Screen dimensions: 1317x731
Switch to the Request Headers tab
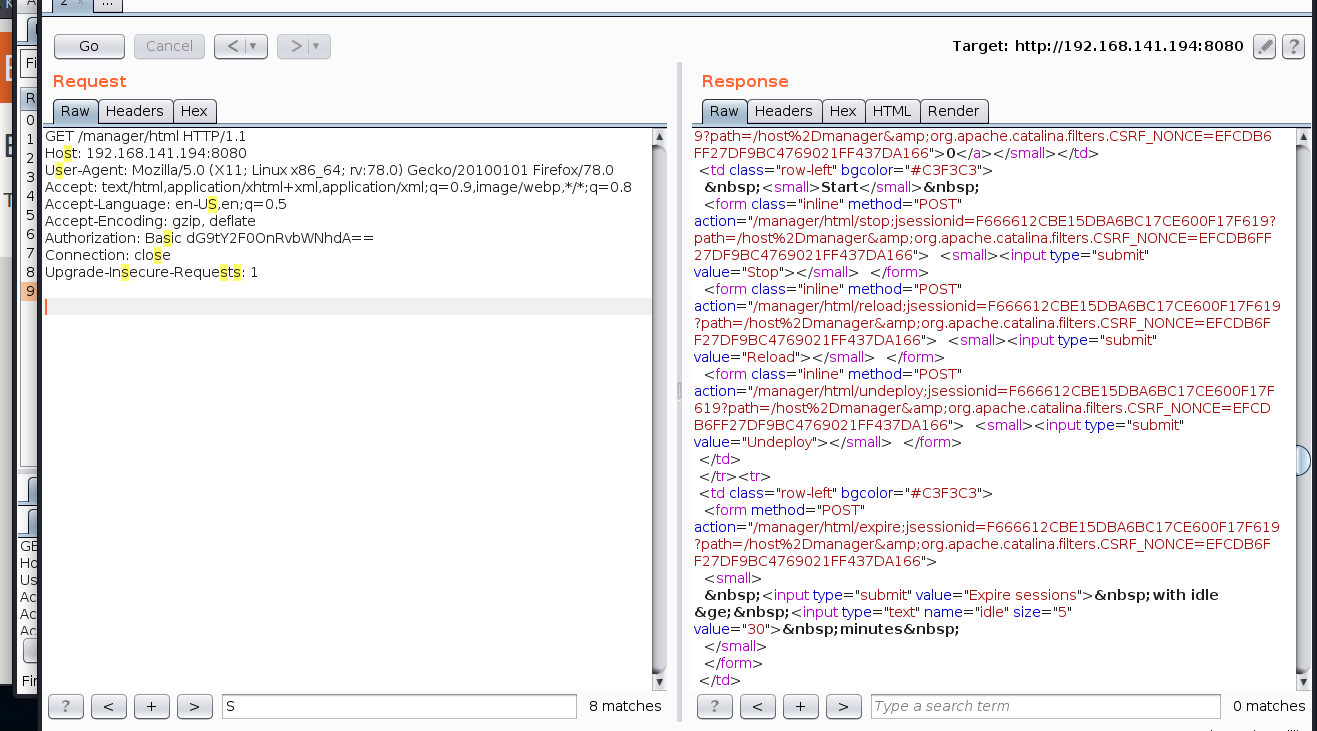click(135, 111)
